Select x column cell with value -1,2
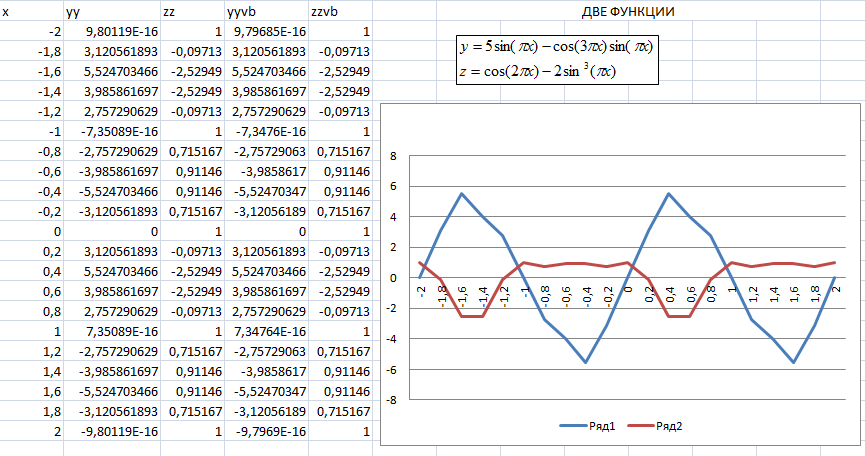Viewport: 865px width, 456px height. point(31,111)
